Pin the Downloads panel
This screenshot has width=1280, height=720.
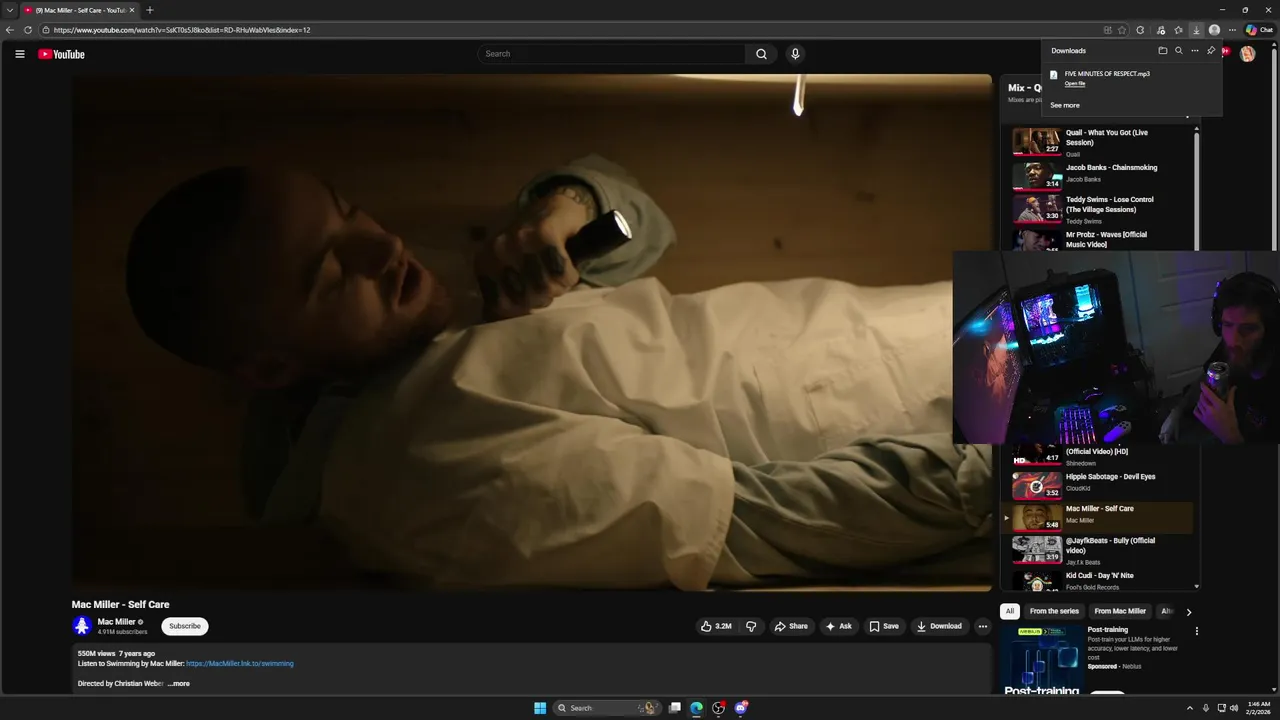click(1210, 50)
